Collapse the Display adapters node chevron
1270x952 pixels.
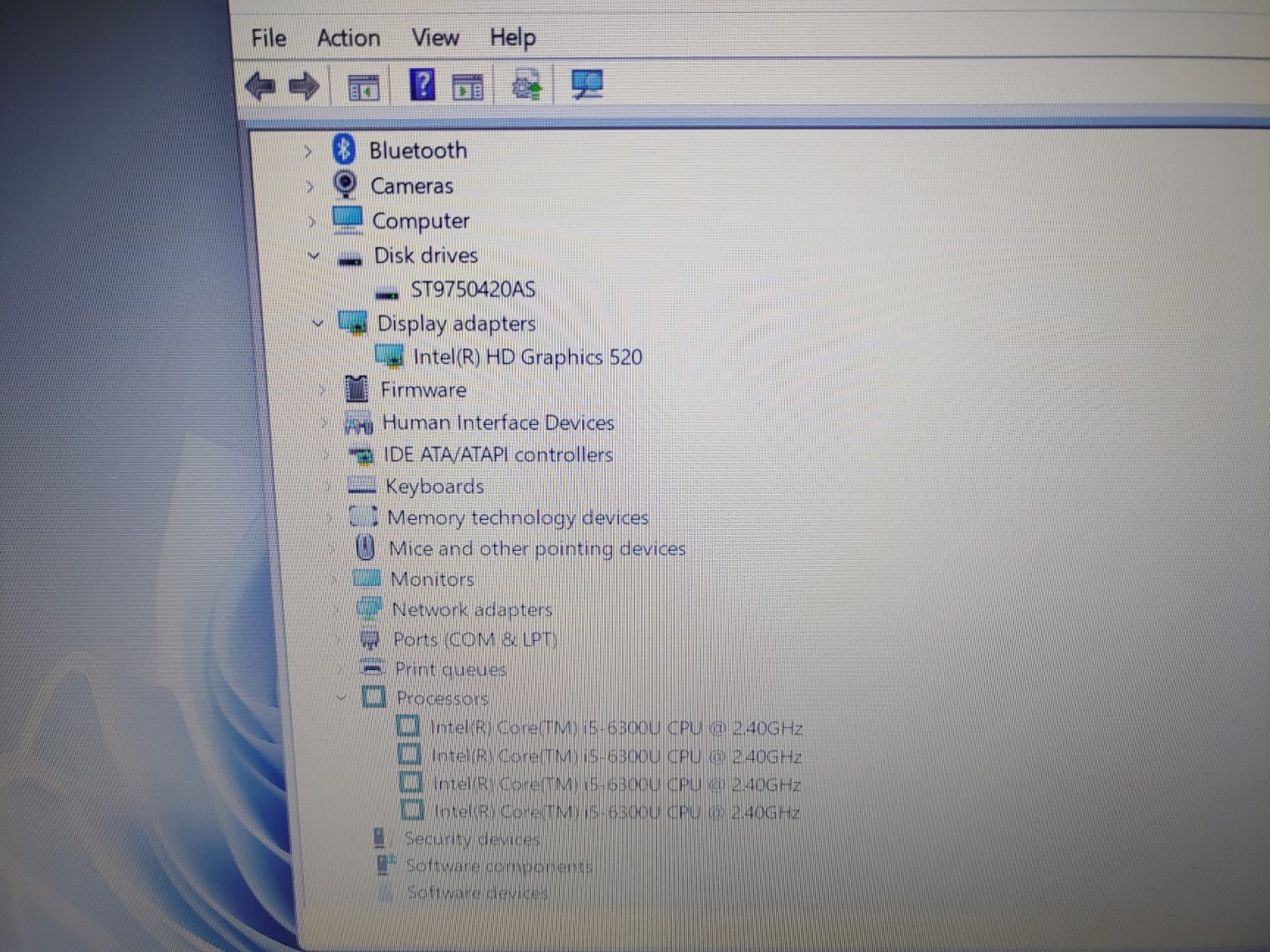pos(317,324)
